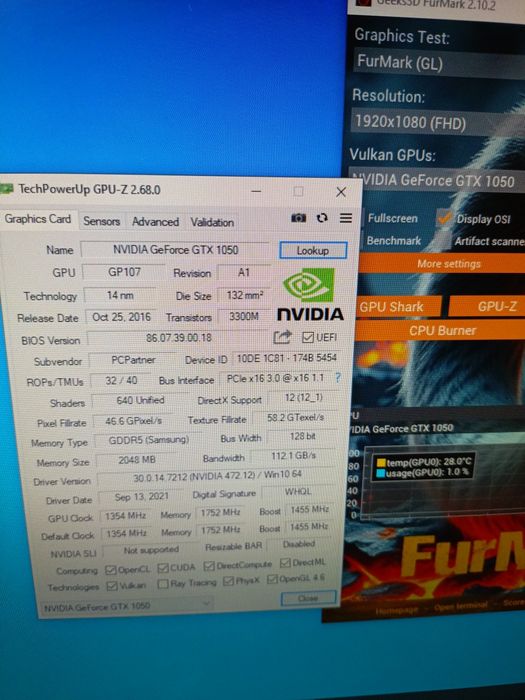
Task: Click the GPU-Z refresh icon
Action: point(322,218)
